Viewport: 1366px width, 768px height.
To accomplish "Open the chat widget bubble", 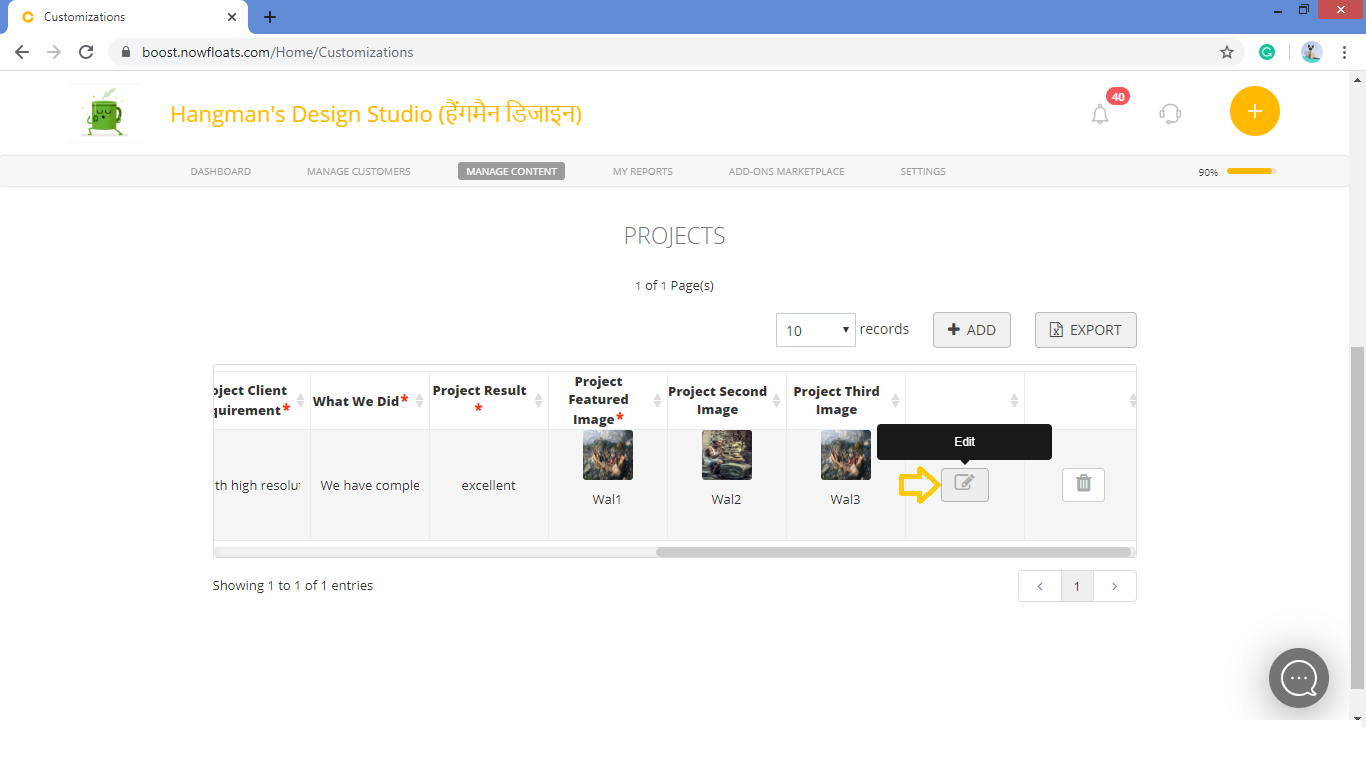I will pyautogui.click(x=1298, y=678).
